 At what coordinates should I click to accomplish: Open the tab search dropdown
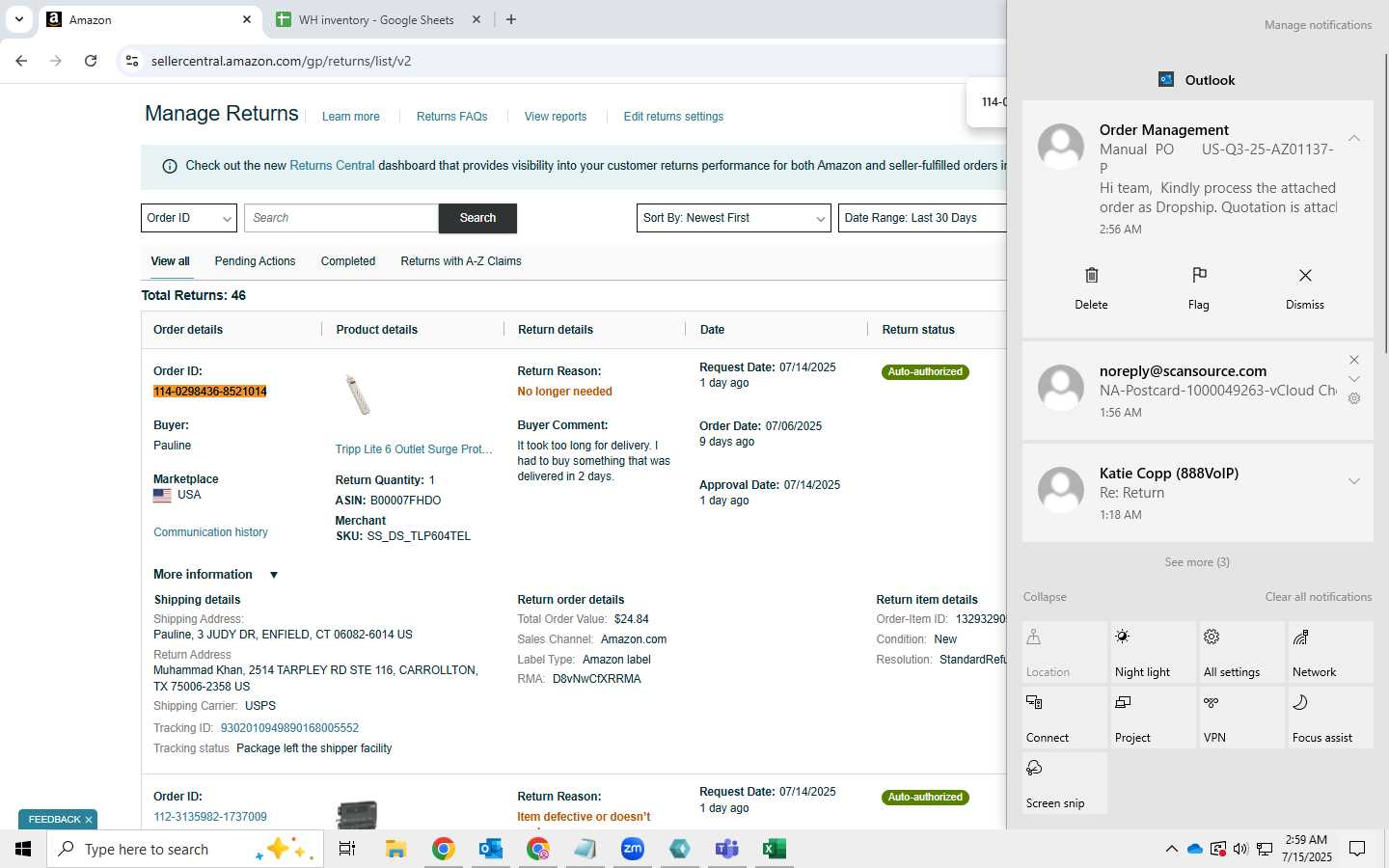pyautogui.click(x=19, y=19)
